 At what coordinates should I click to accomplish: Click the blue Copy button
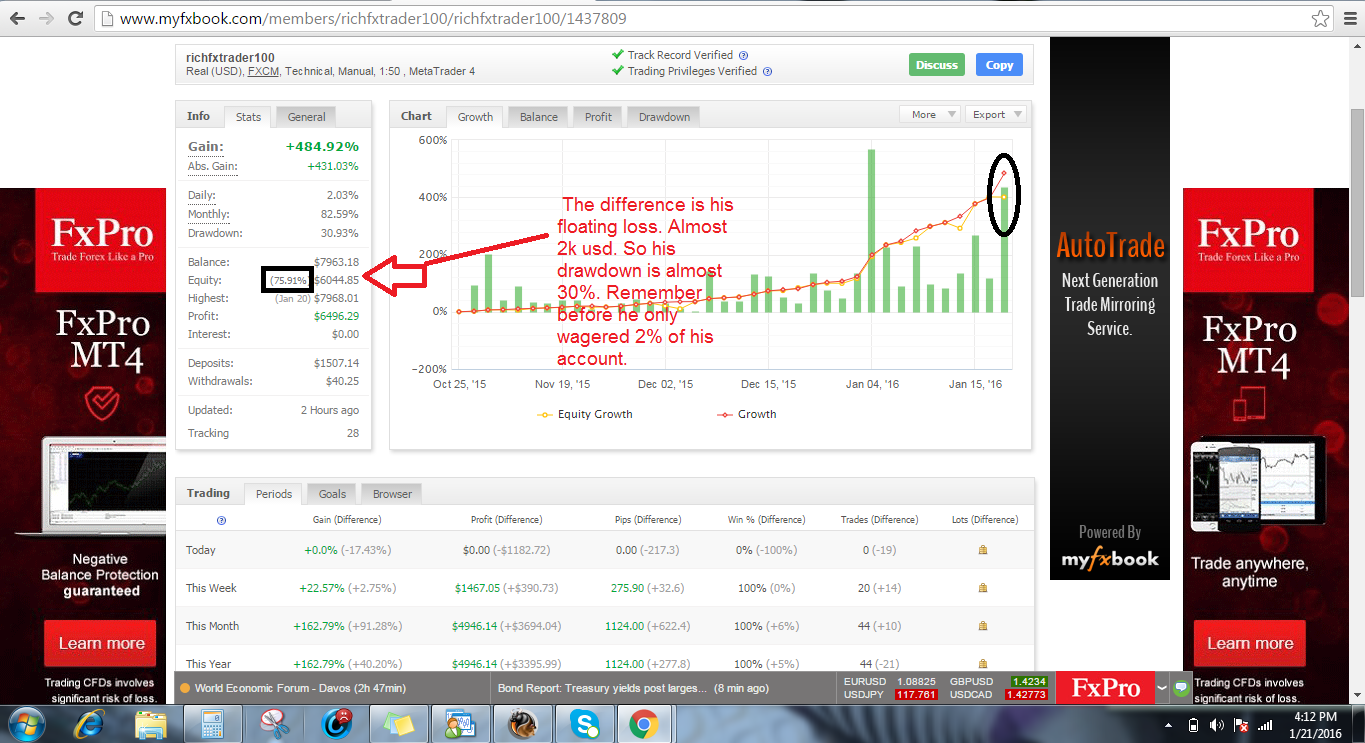pos(999,65)
